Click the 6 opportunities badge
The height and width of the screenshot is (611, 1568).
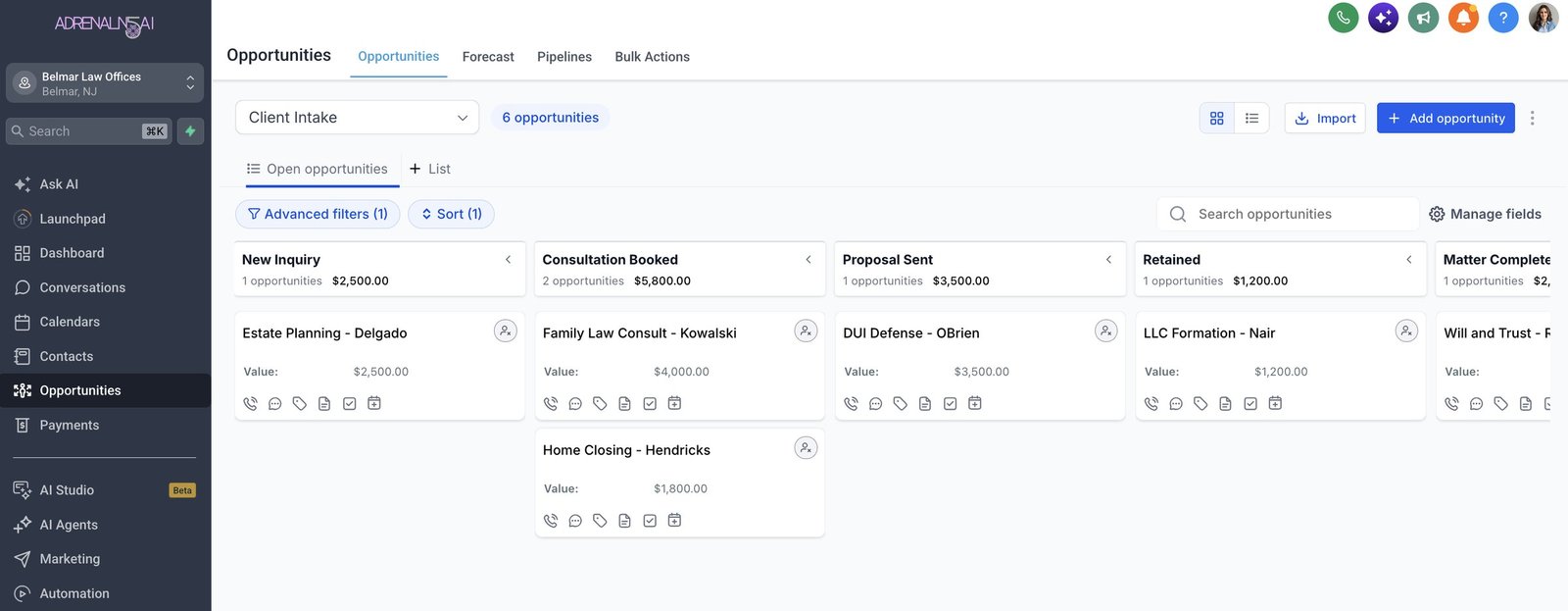(550, 117)
